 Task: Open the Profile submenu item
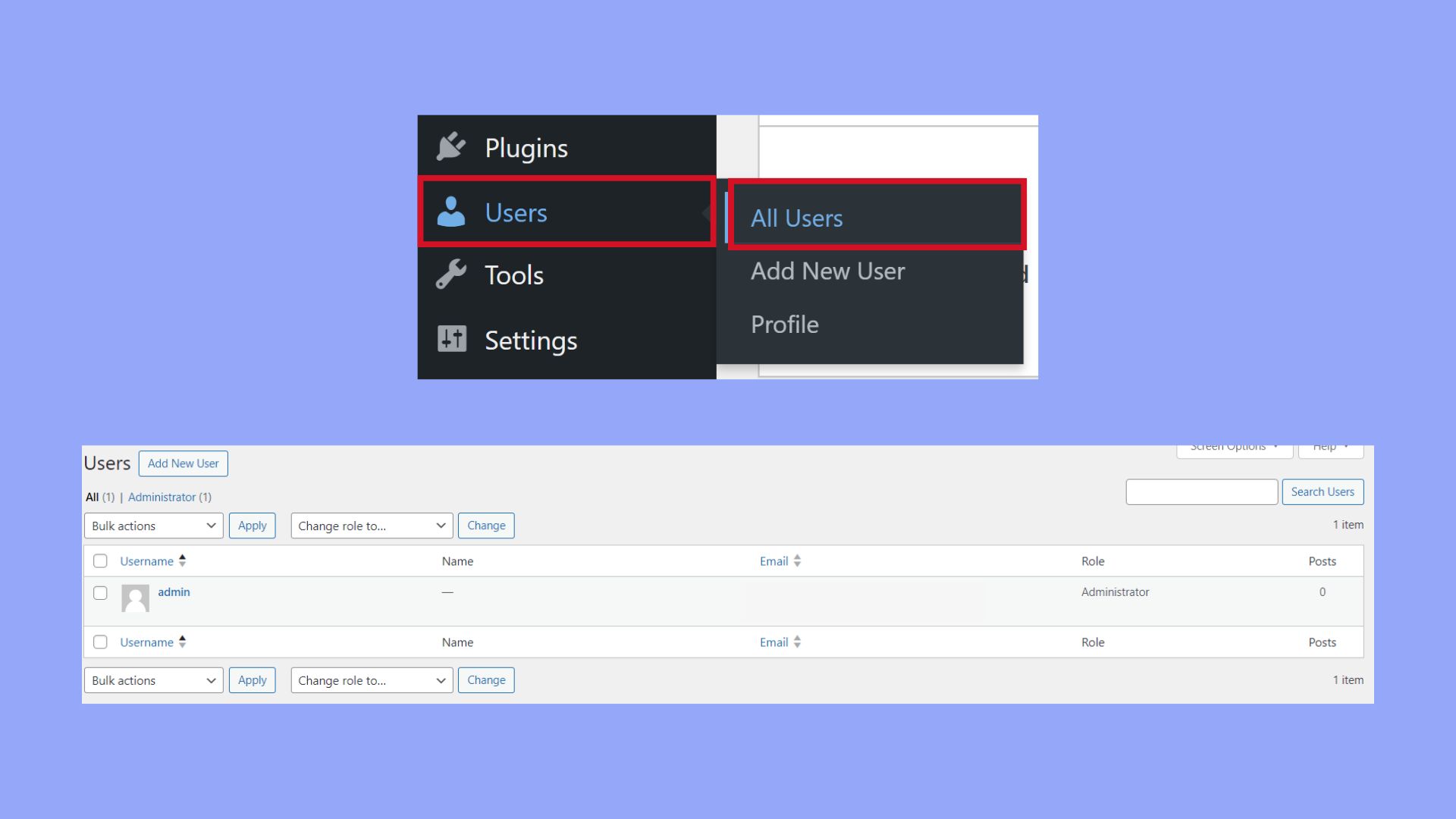[x=785, y=325]
